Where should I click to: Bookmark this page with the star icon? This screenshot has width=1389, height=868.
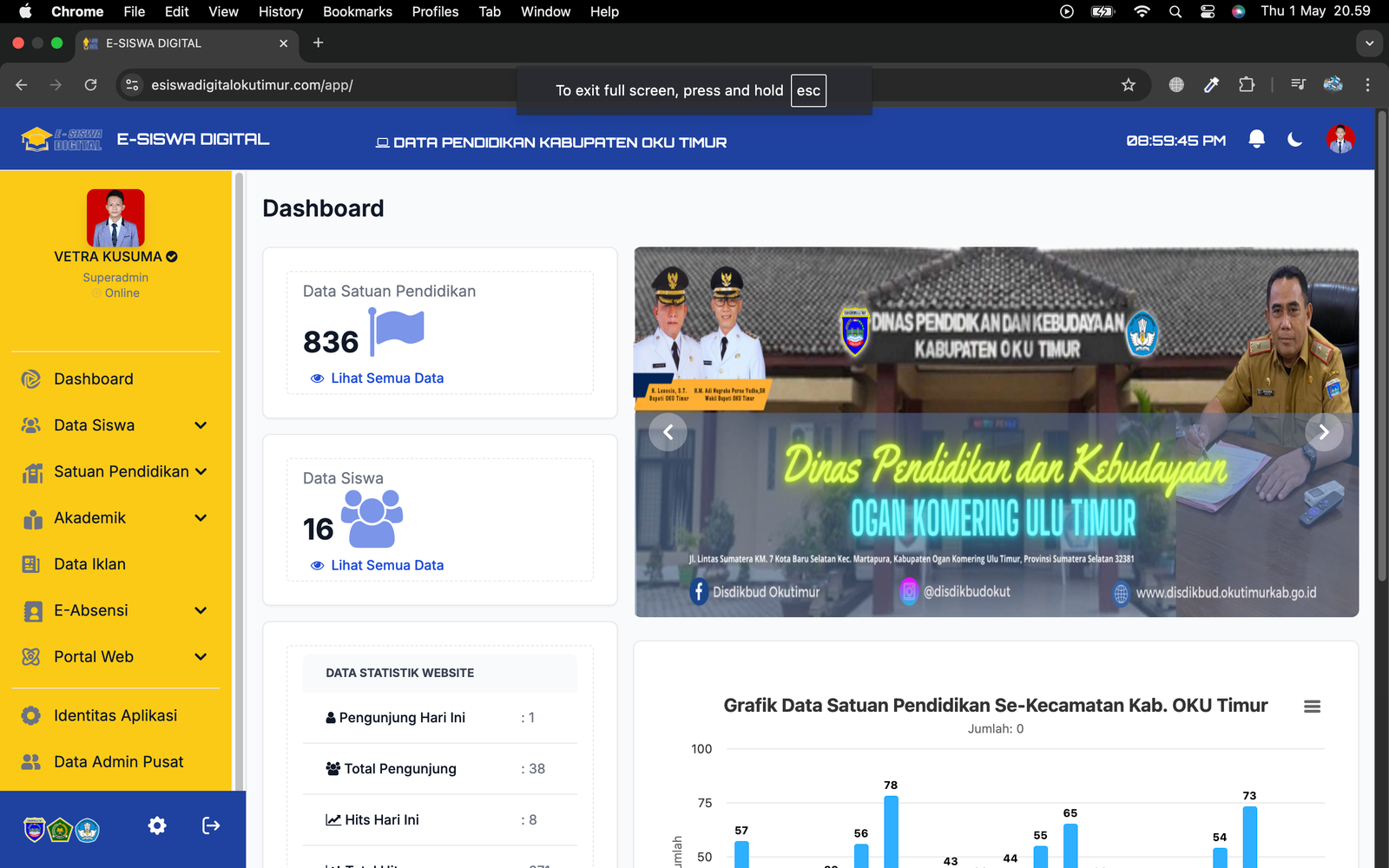(x=1128, y=85)
